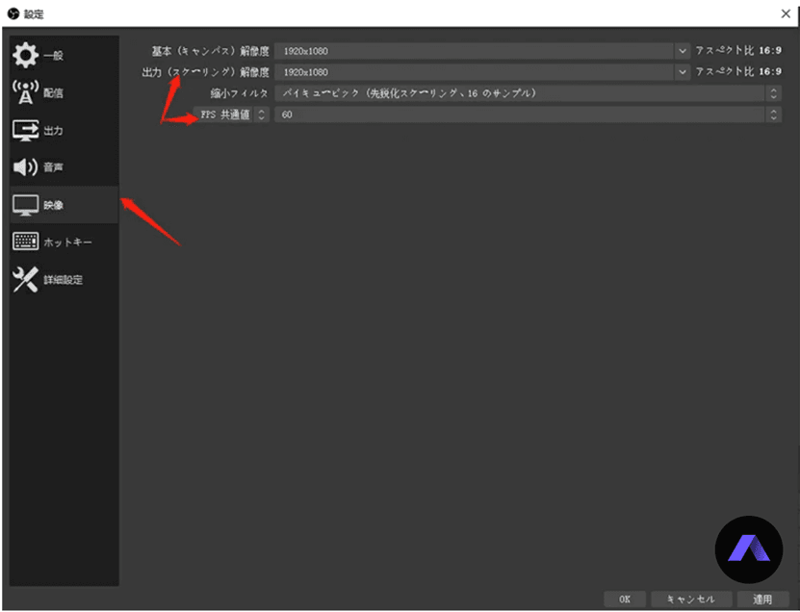Open the FPS value 60 dropdown
Image resolution: width=800 pixels, height=612 pixels.
pos(774,115)
